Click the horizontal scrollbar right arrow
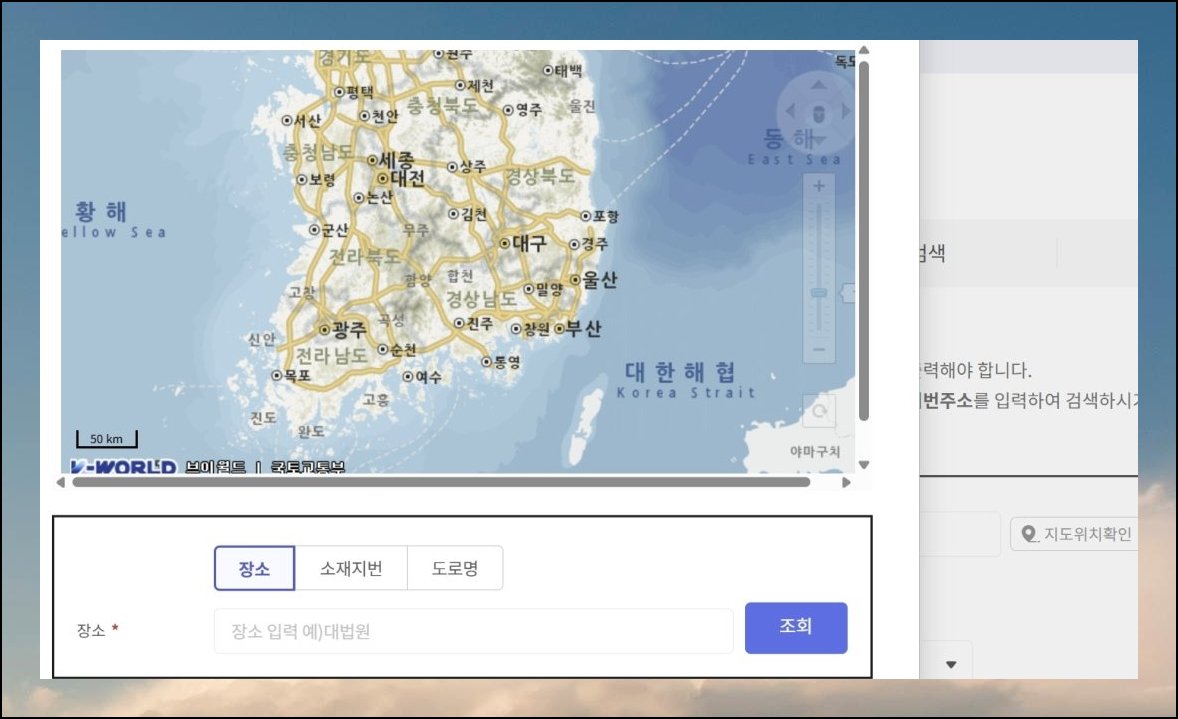 [x=846, y=482]
